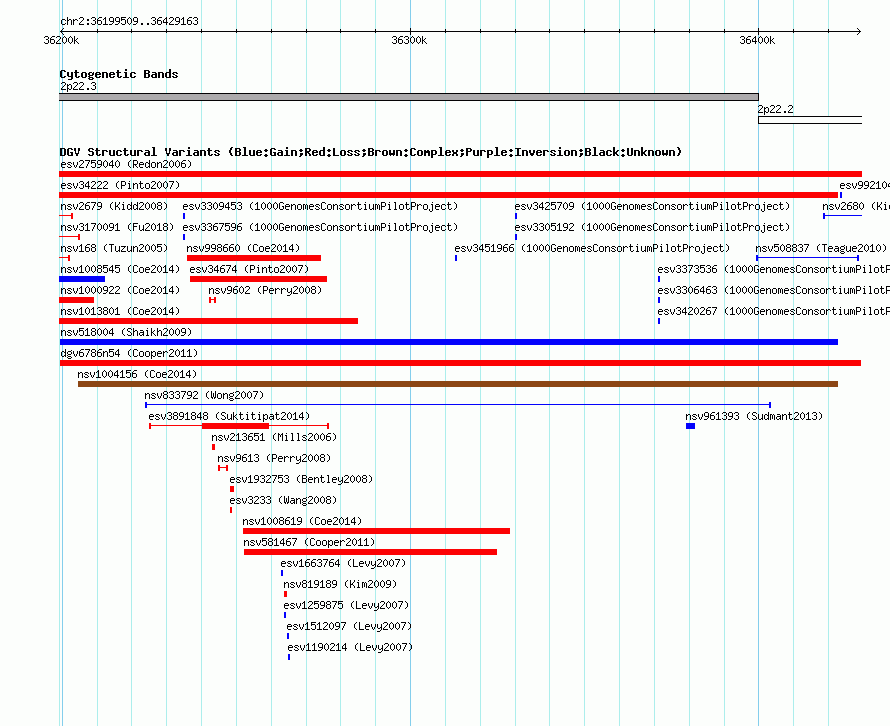
Task: Click the nsv518004 (Shaikh2009) blue gain bar
Action: (x=448, y=342)
